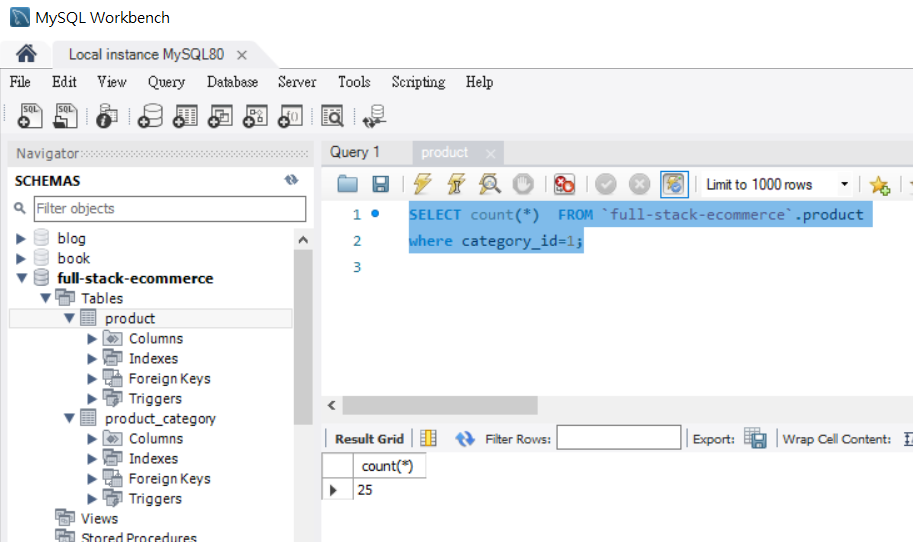The height and width of the screenshot is (542, 913).
Task: Click the editor horizontal scrollbar thumb
Action: point(440,405)
